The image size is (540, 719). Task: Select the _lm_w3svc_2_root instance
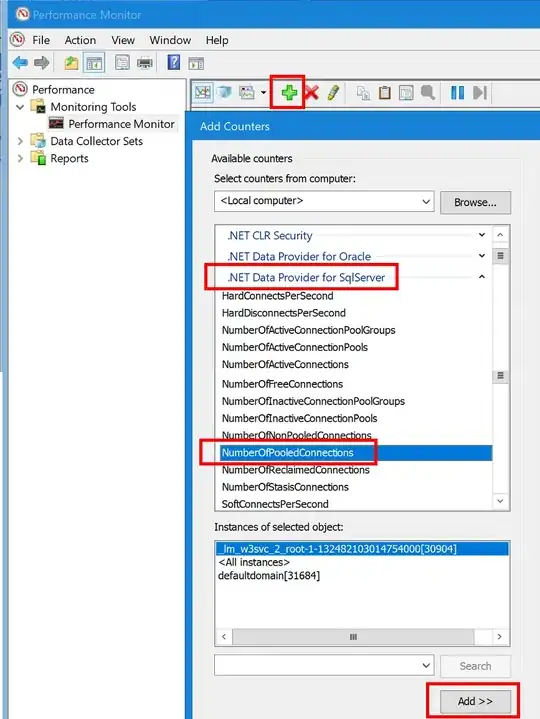[362, 548]
